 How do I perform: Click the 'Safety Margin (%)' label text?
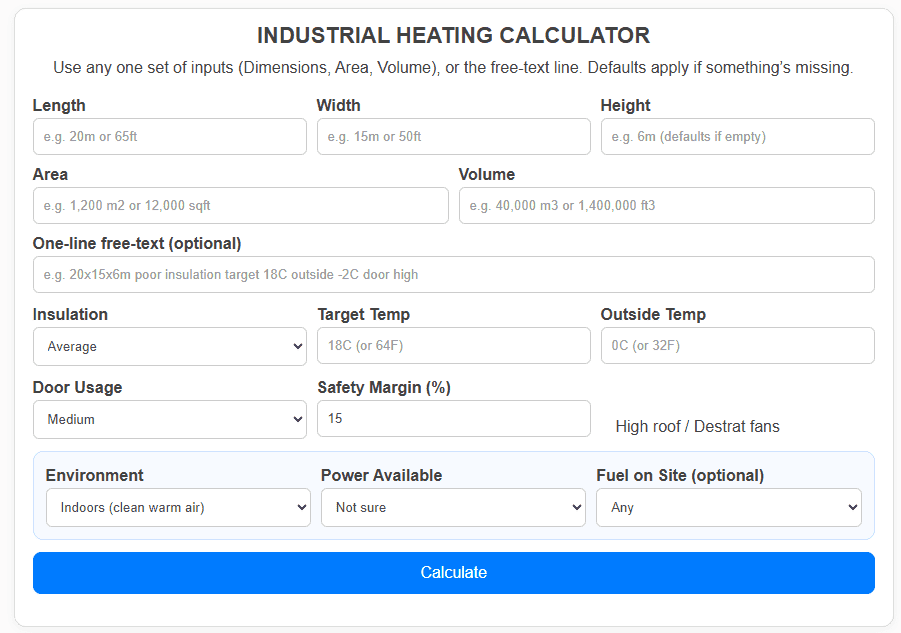coord(384,388)
